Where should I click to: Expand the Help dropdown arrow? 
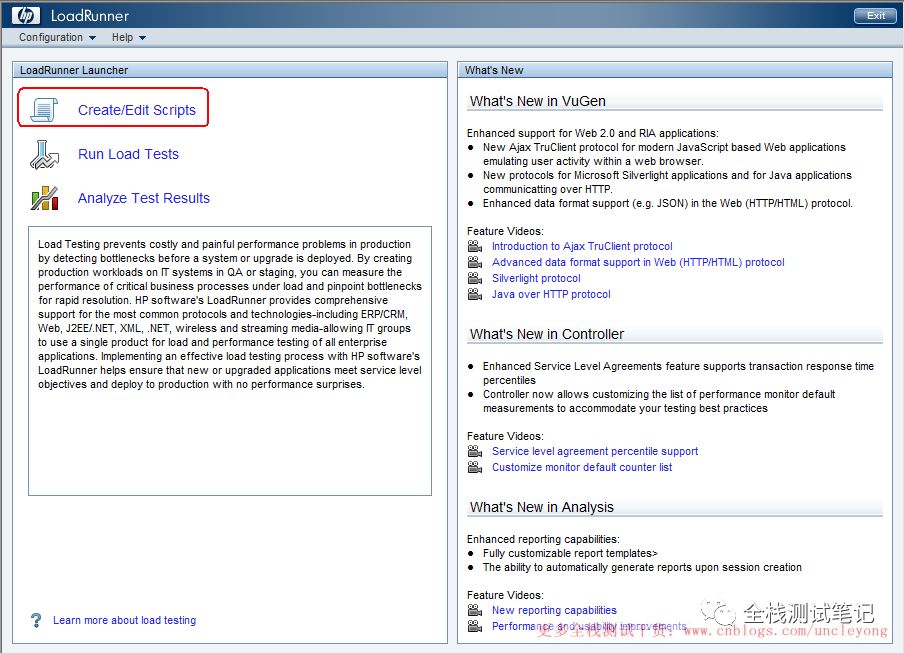click(x=142, y=38)
